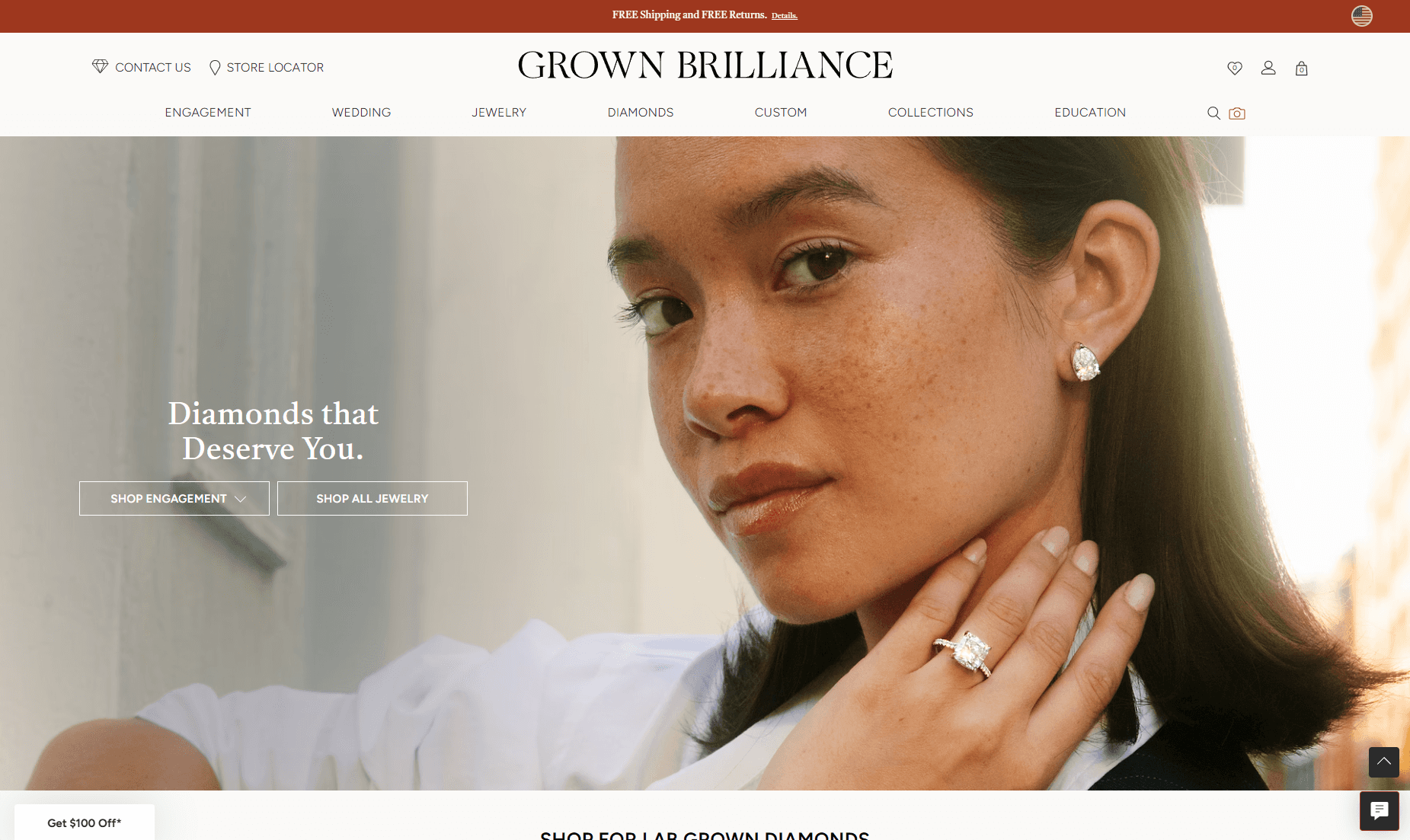
Task: Open the Get $100 Off popup tab
Action: (85, 822)
